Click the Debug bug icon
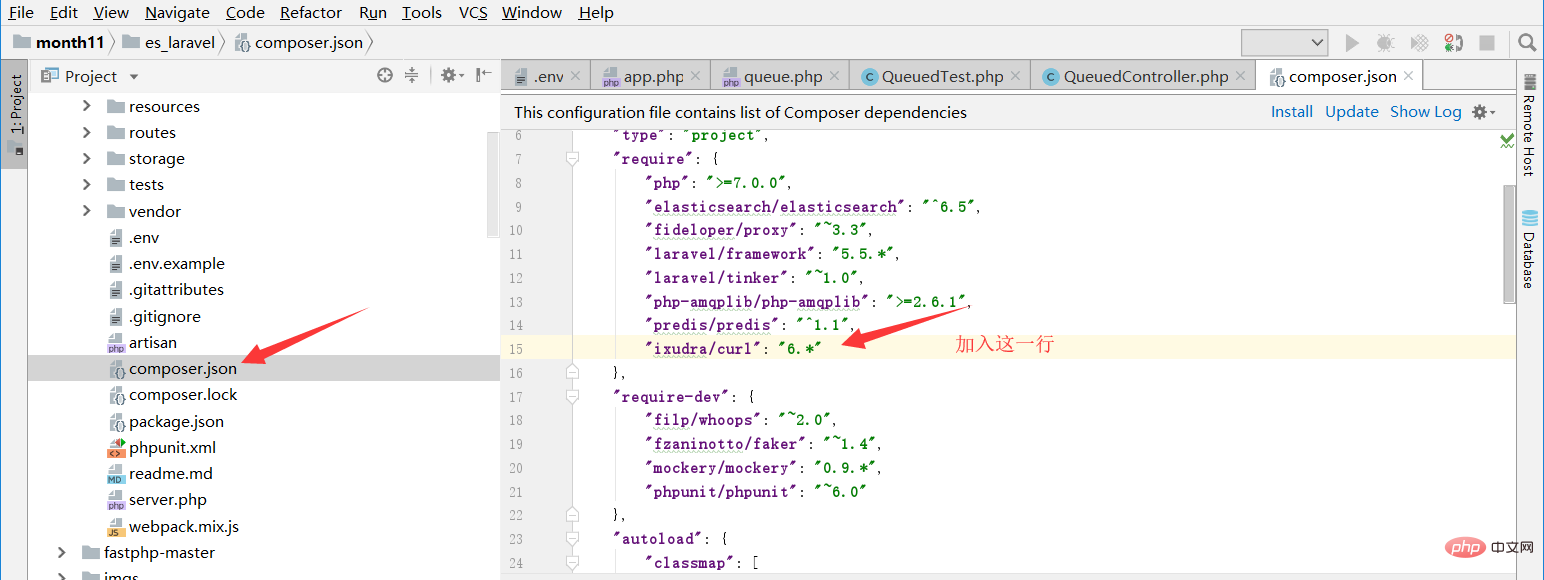 1385,43
